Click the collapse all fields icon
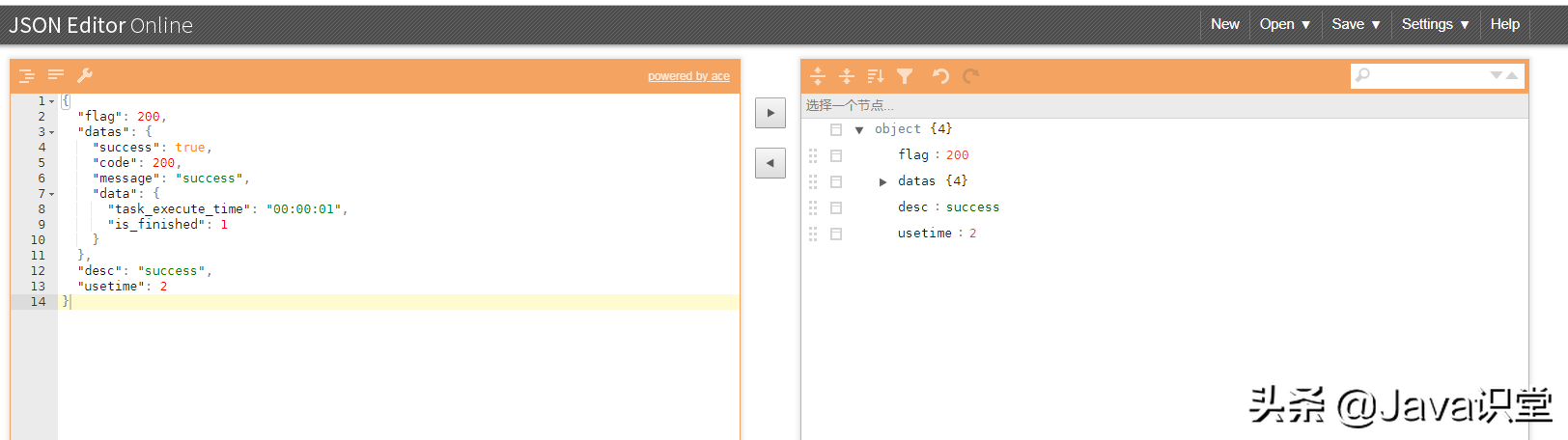1568x440 pixels. 847,76
